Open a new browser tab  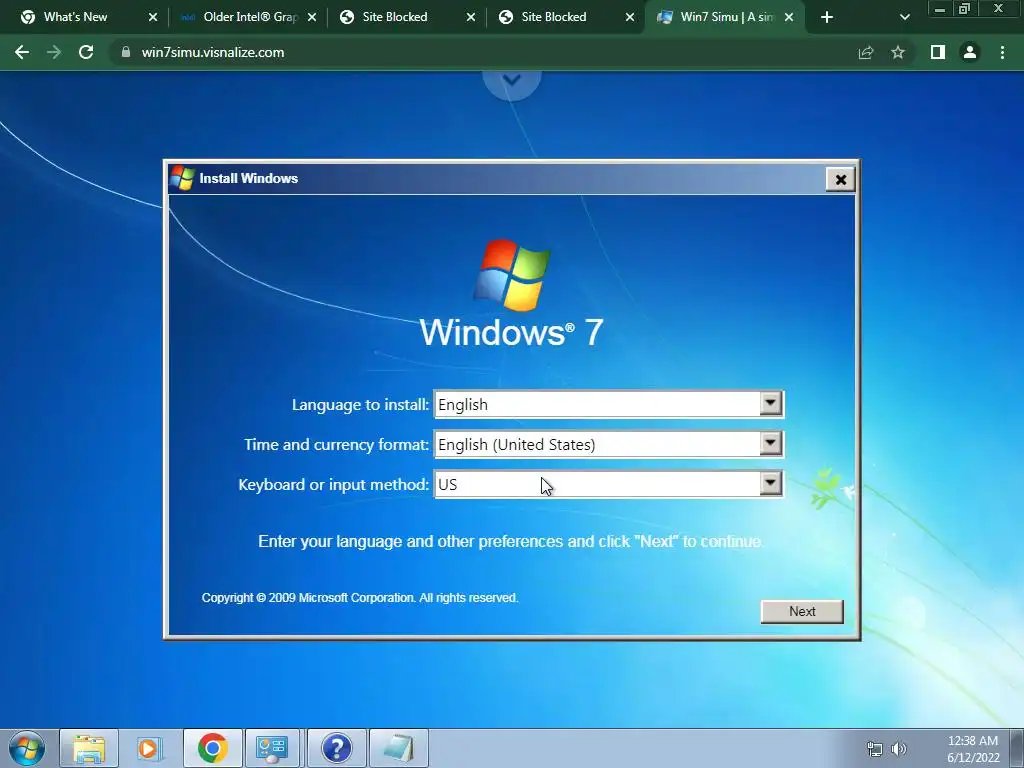(x=827, y=17)
